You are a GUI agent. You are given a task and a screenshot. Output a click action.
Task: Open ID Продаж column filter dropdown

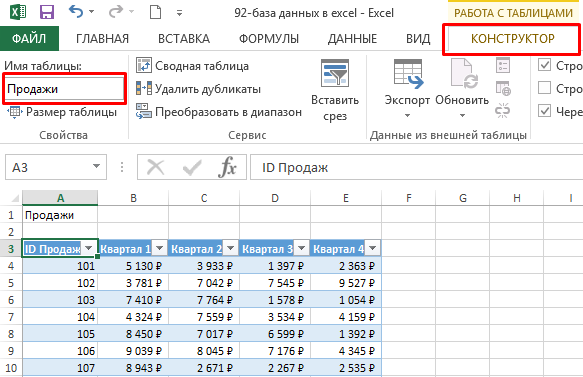(x=88, y=248)
